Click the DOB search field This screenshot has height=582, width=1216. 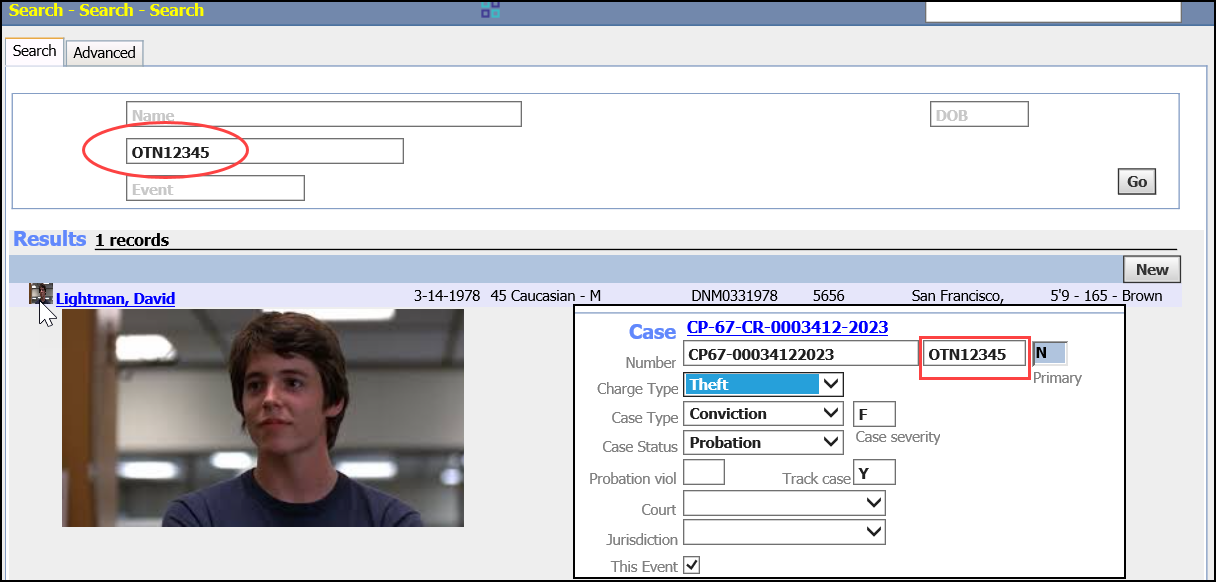[x=979, y=115]
